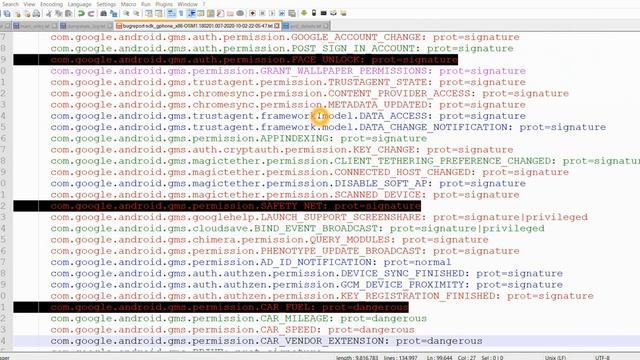This screenshot has height=360, width=640.
Task: Open the Language menu
Action: pyautogui.click(x=80, y=4)
